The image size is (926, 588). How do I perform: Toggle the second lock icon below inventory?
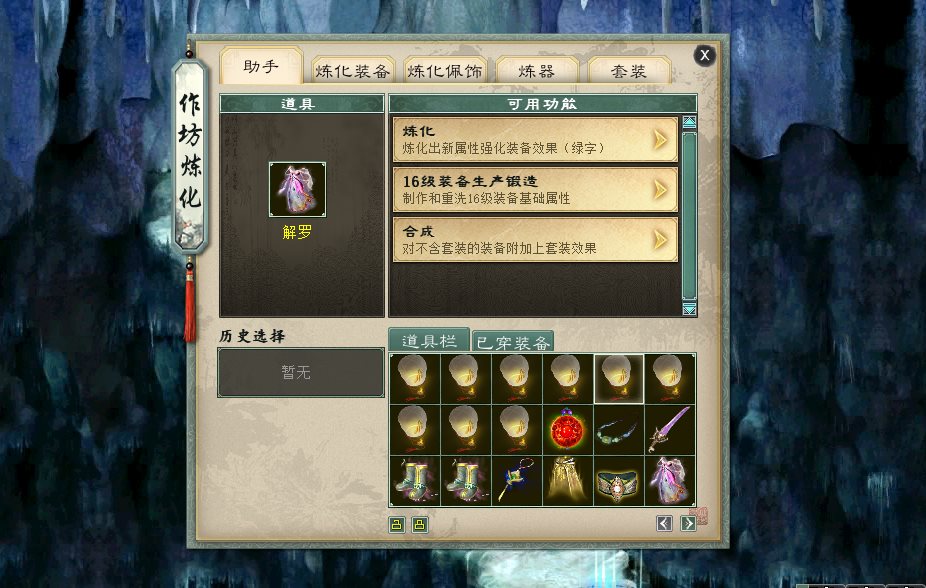click(419, 525)
